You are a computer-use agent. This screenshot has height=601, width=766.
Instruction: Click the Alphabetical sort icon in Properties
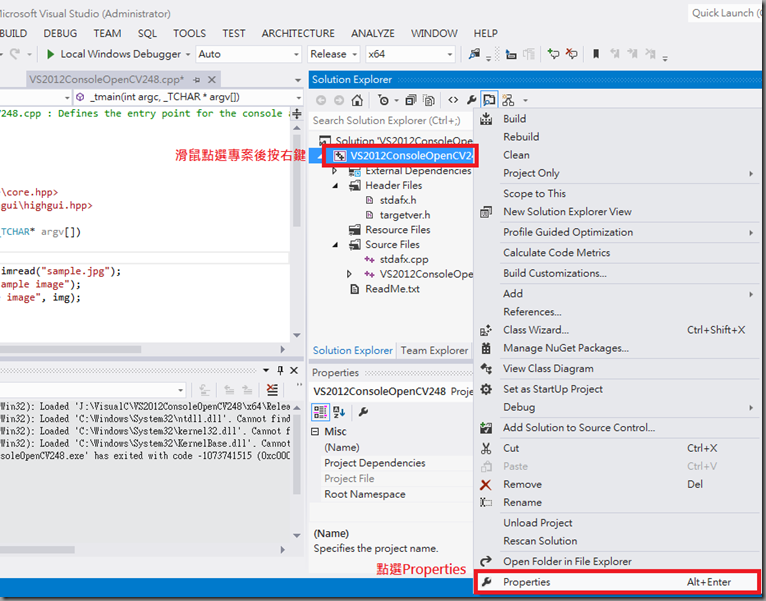[x=340, y=412]
